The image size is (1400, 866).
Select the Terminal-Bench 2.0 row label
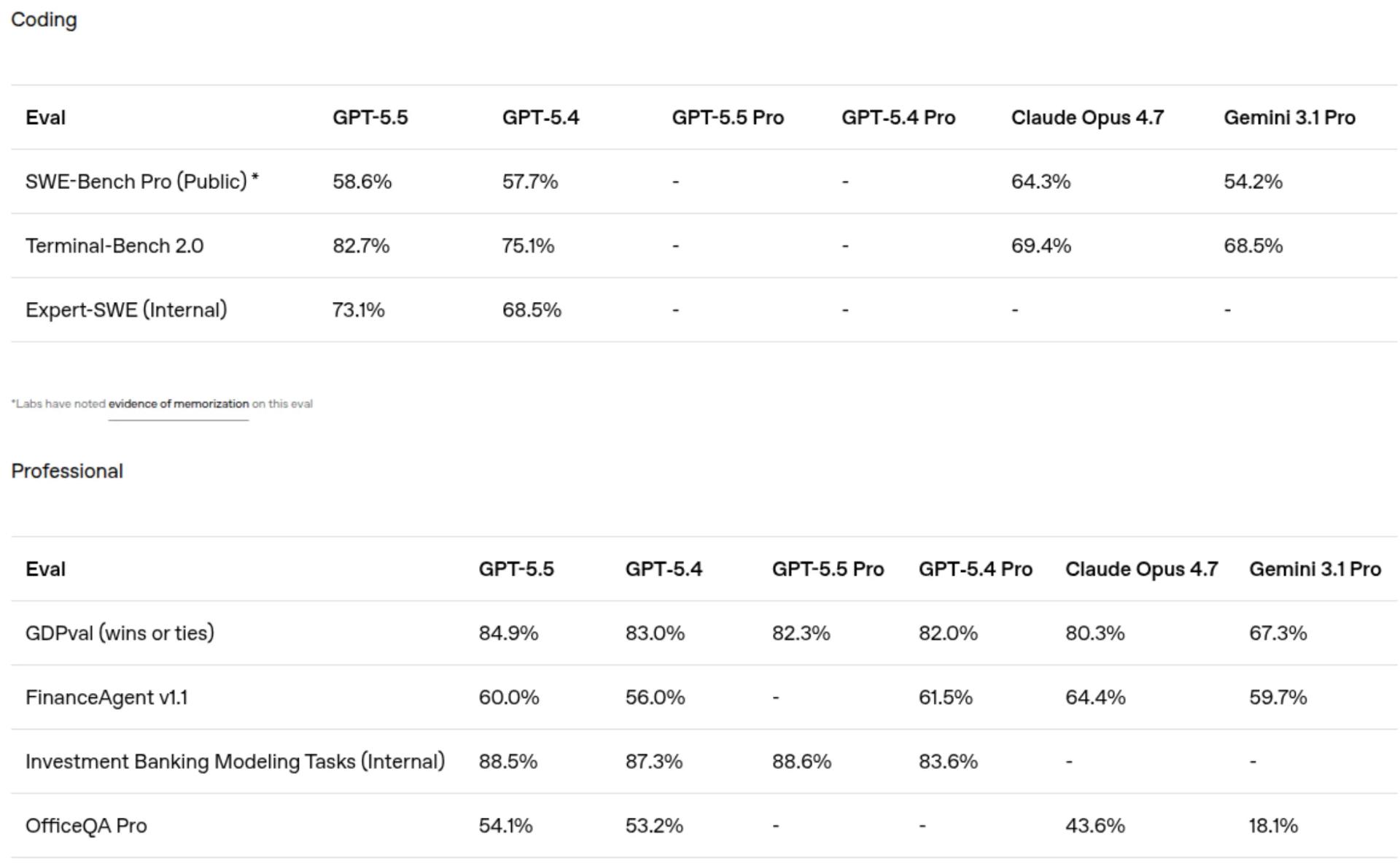pyautogui.click(x=114, y=246)
